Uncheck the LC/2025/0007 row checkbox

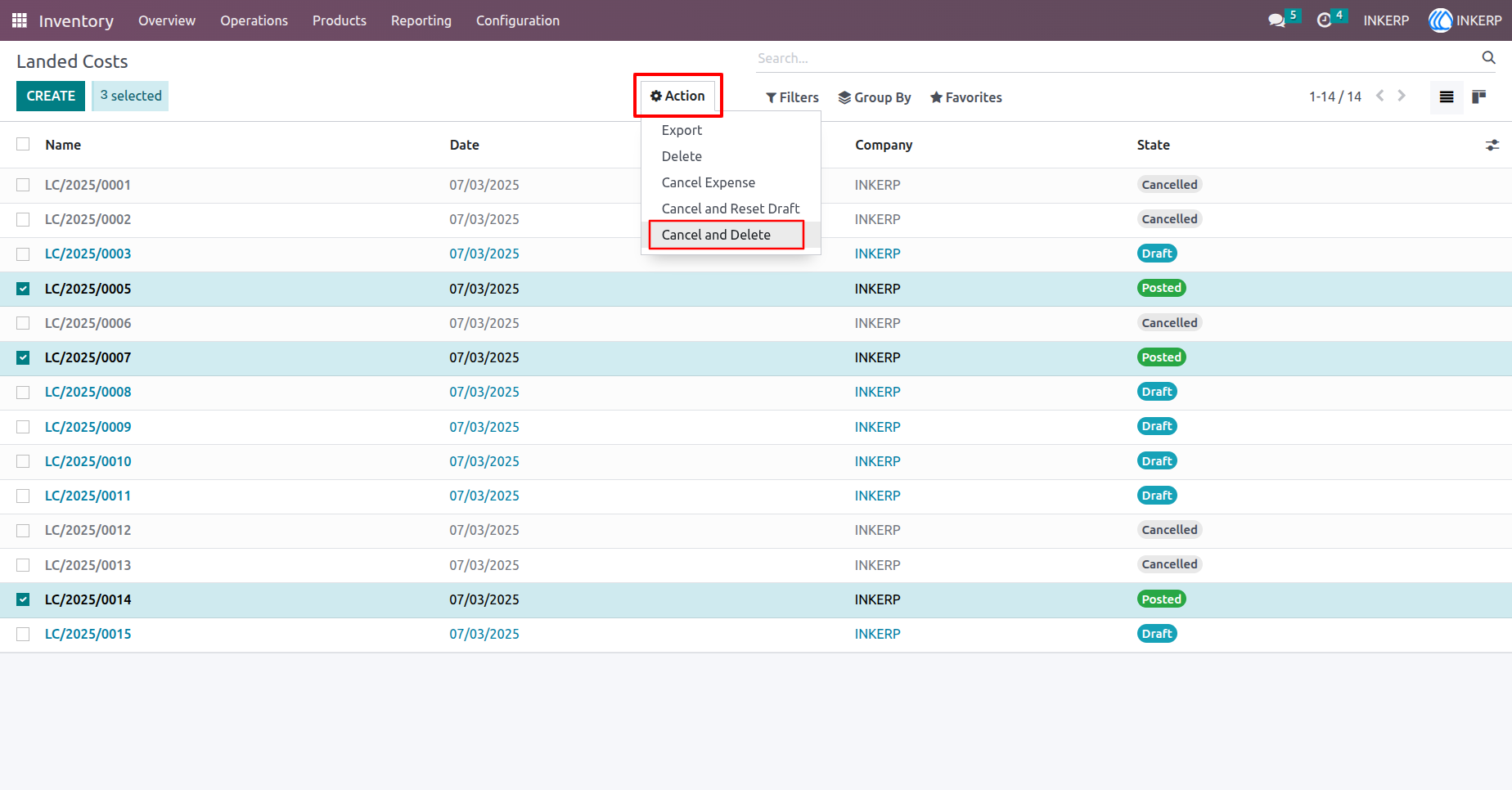23,357
